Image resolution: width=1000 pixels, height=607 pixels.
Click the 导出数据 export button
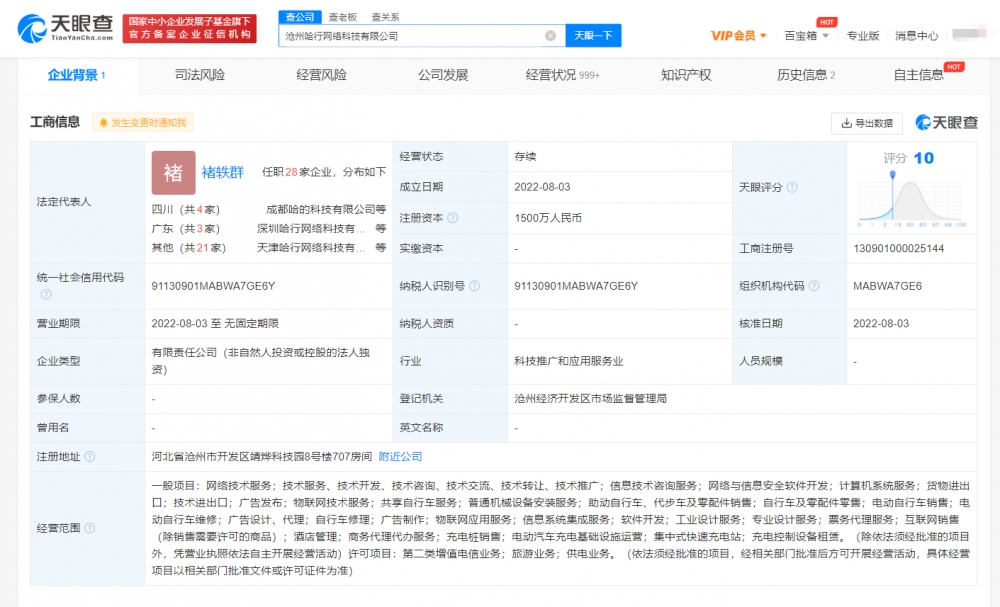click(866, 123)
